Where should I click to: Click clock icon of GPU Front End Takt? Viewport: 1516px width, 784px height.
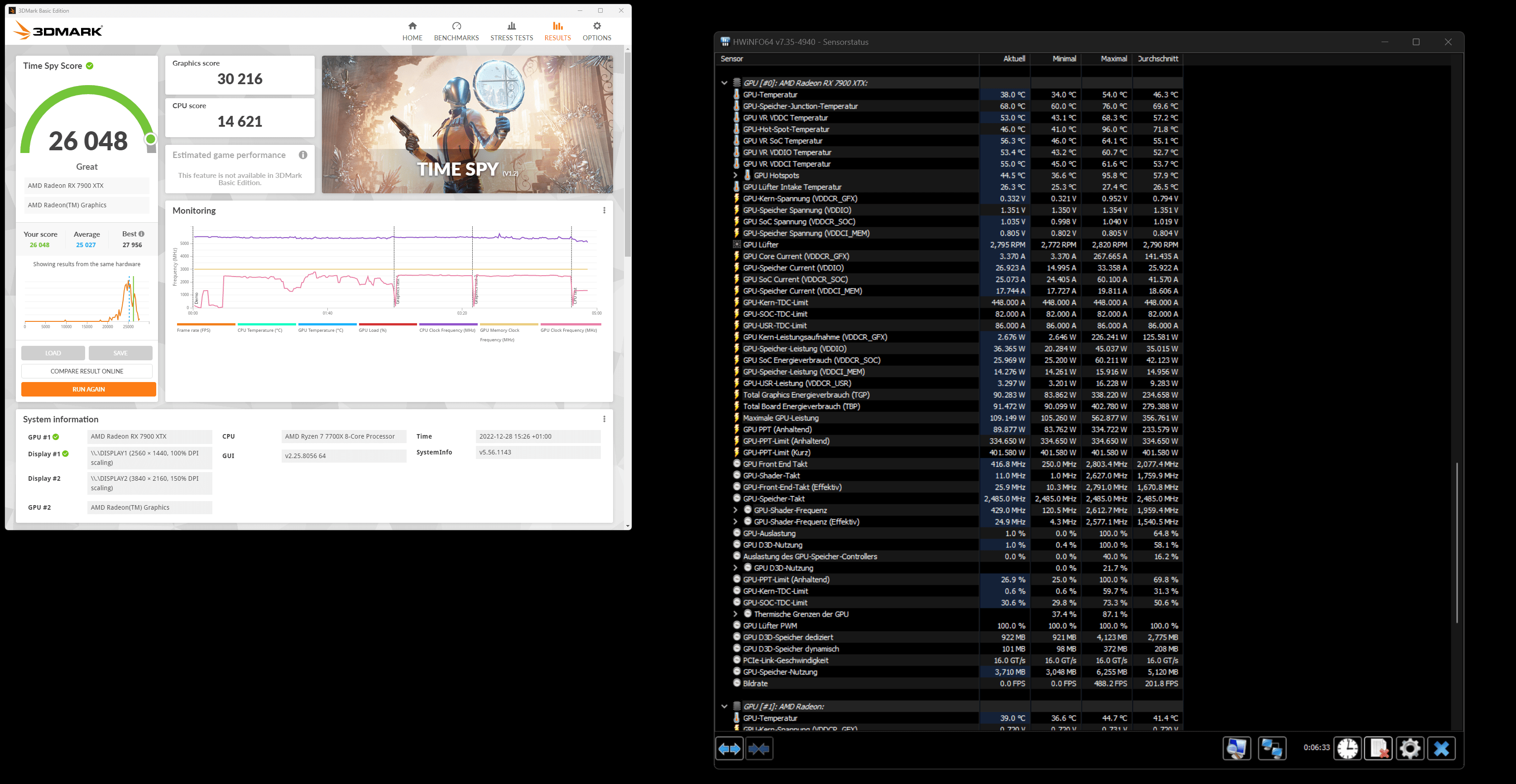(x=736, y=464)
